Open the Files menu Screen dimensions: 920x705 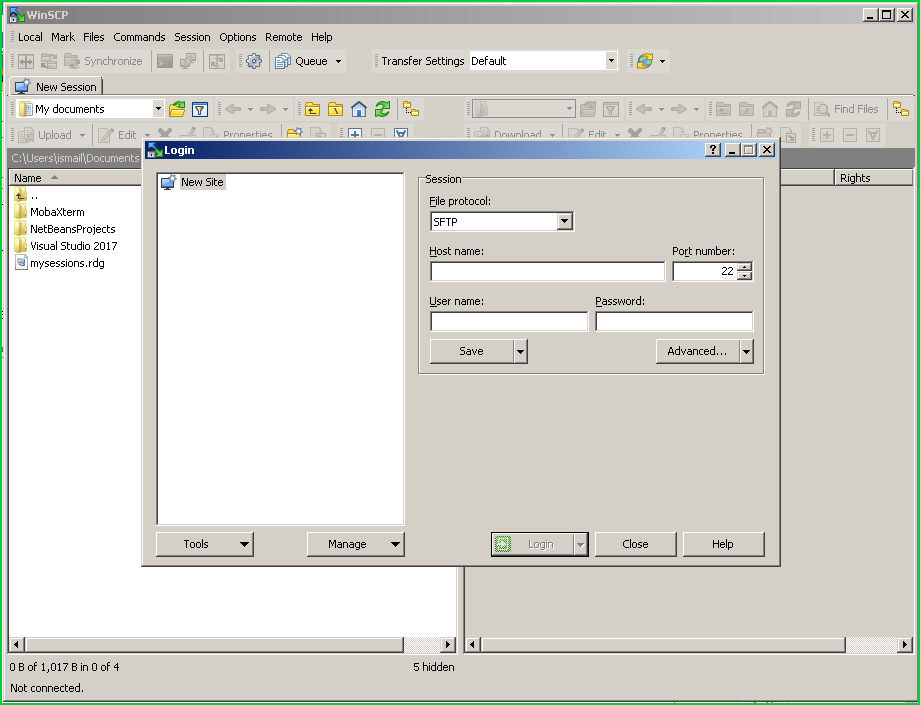click(93, 37)
